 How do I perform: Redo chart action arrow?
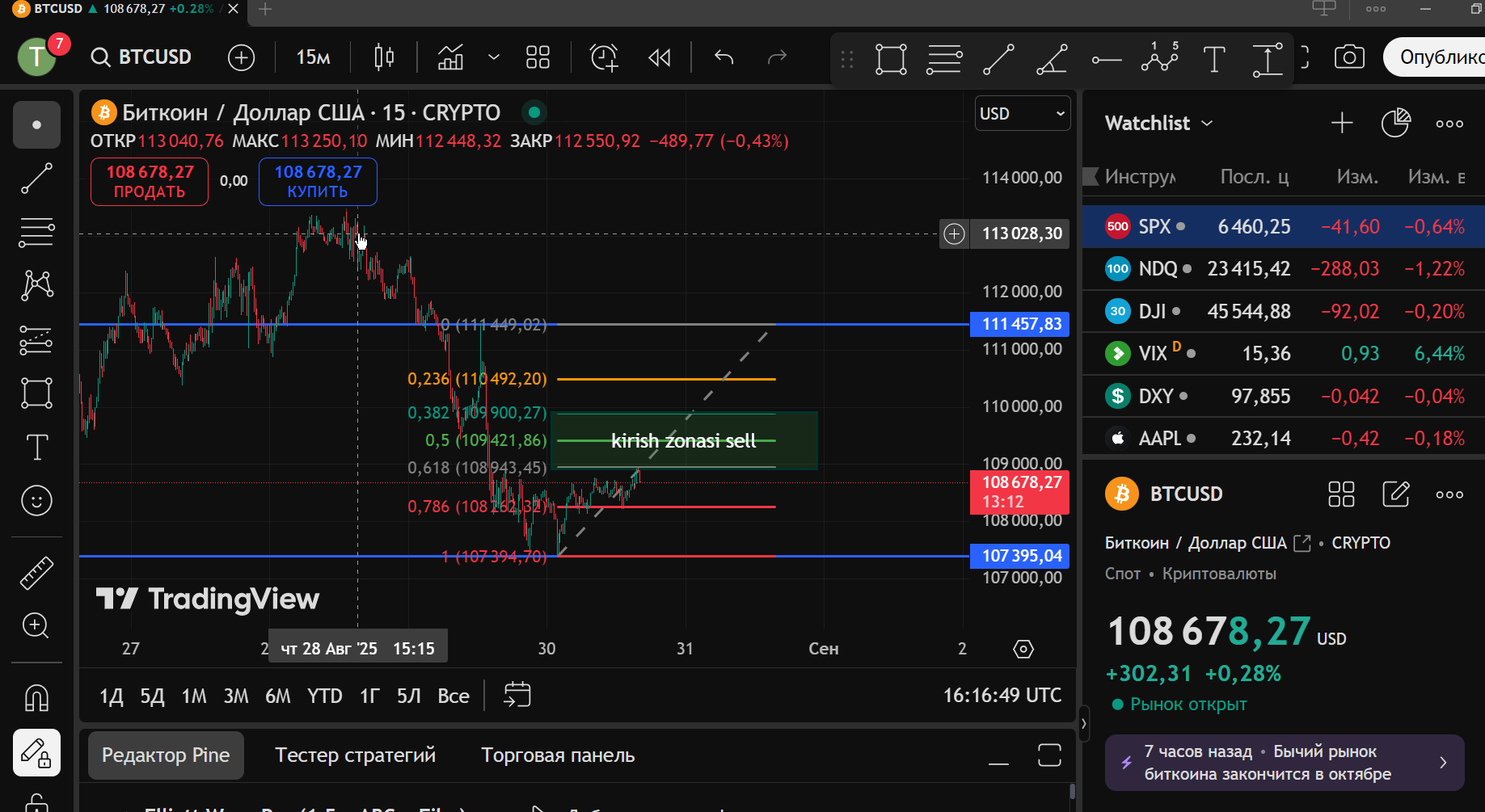777,57
